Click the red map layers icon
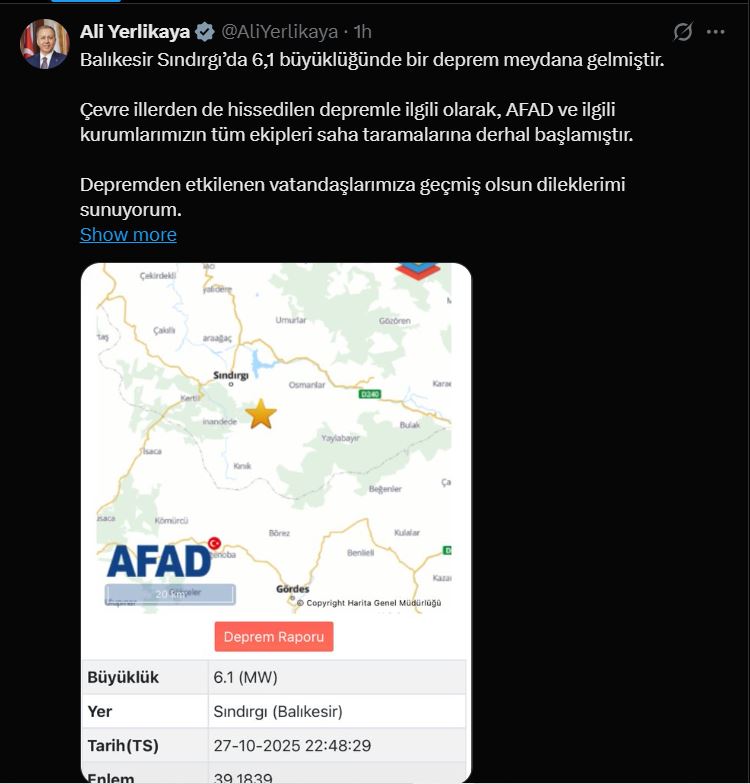Image resolution: width=750 pixels, height=784 pixels. click(418, 270)
